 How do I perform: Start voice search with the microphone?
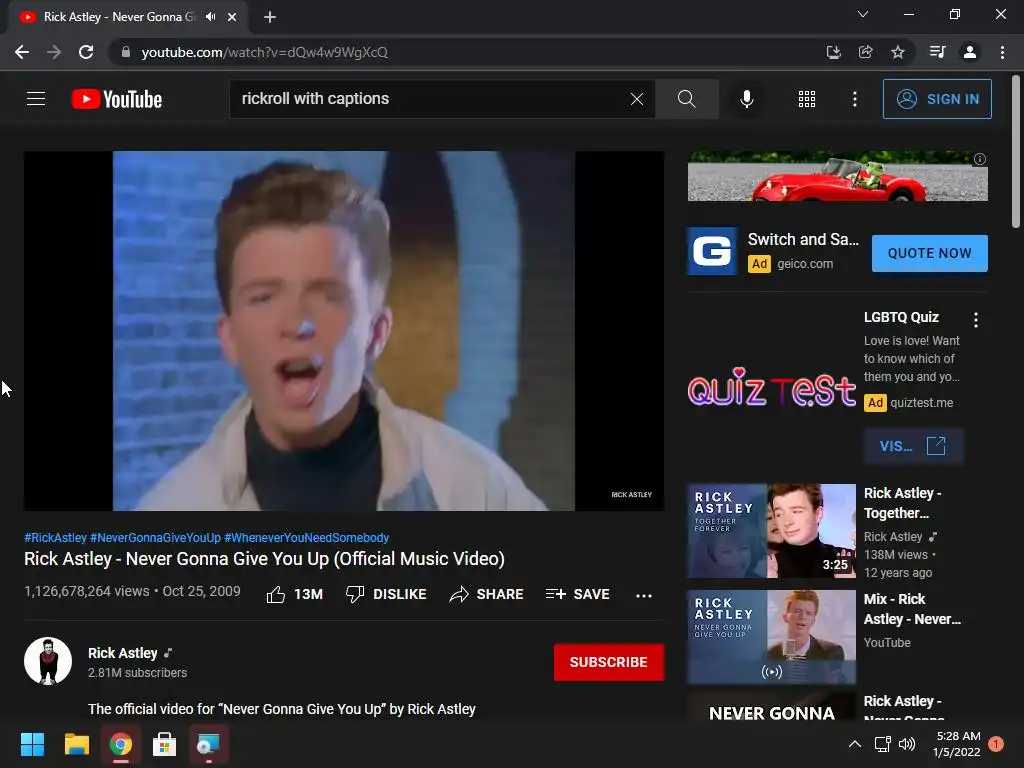coord(746,99)
